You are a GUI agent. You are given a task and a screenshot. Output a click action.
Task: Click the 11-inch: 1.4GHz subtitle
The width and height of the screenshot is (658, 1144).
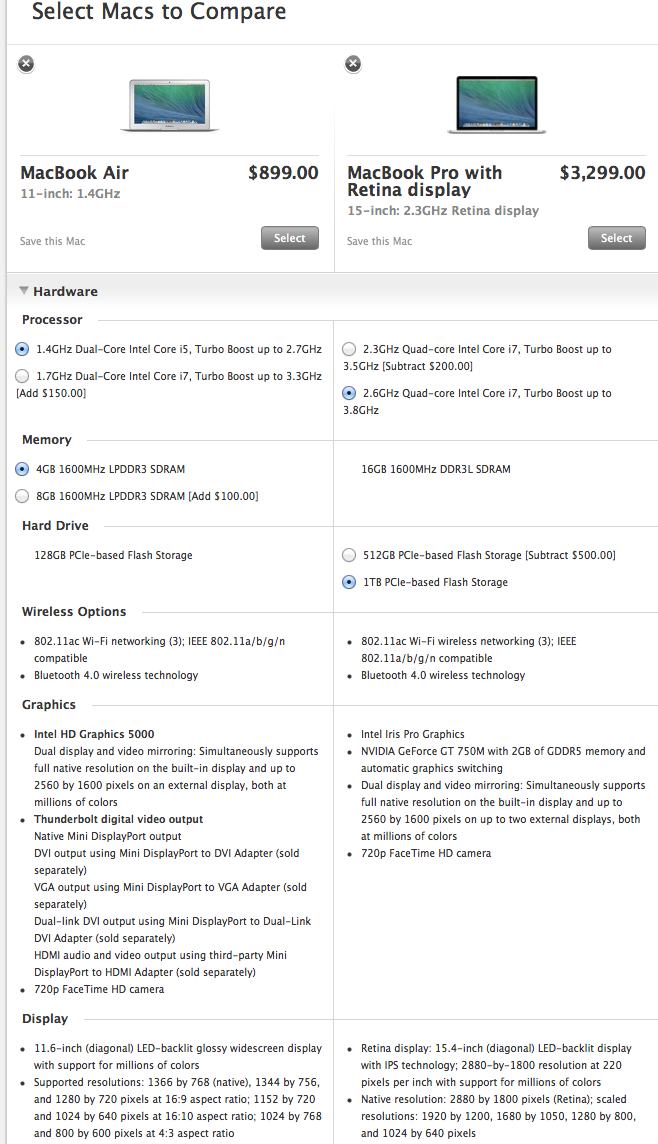coord(70,194)
